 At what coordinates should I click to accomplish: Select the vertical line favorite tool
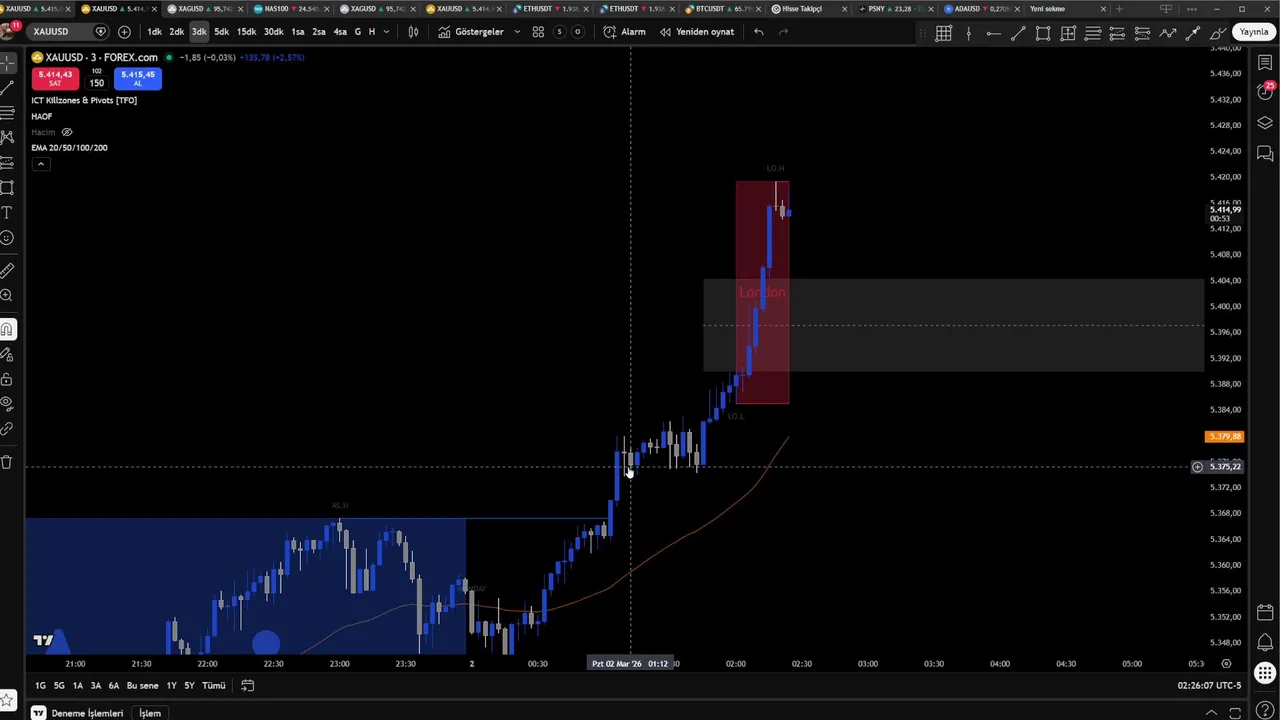tap(968, 33)
